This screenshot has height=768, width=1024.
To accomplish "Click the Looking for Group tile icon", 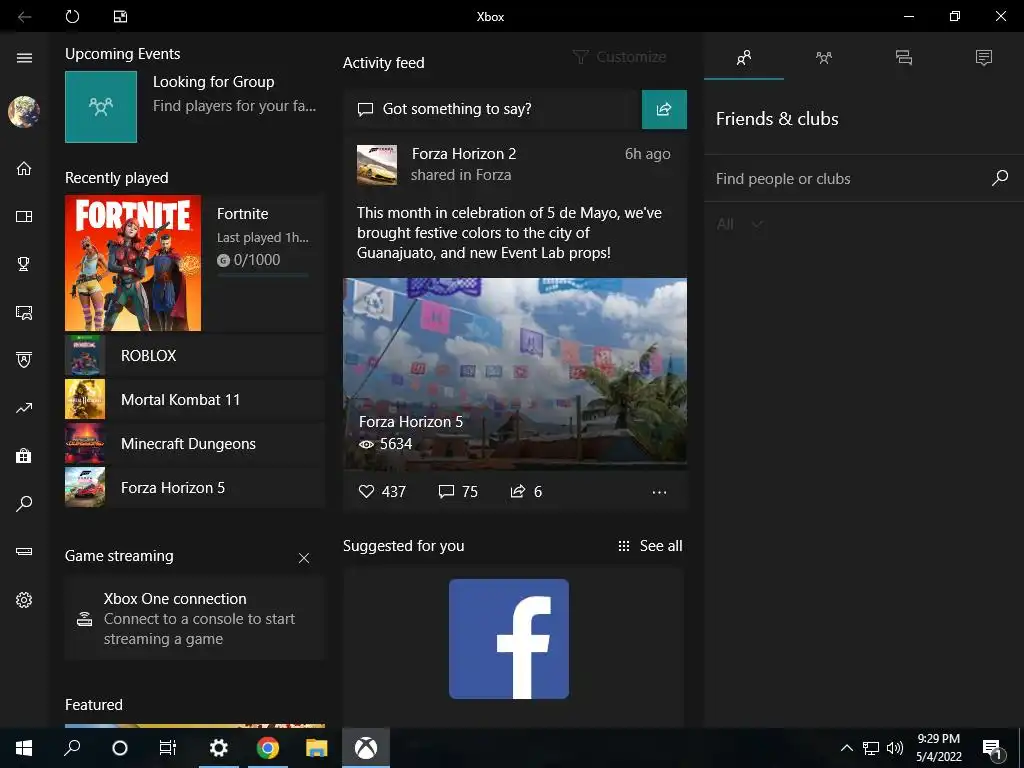I will pyautogui.click(x=101, y=106).
